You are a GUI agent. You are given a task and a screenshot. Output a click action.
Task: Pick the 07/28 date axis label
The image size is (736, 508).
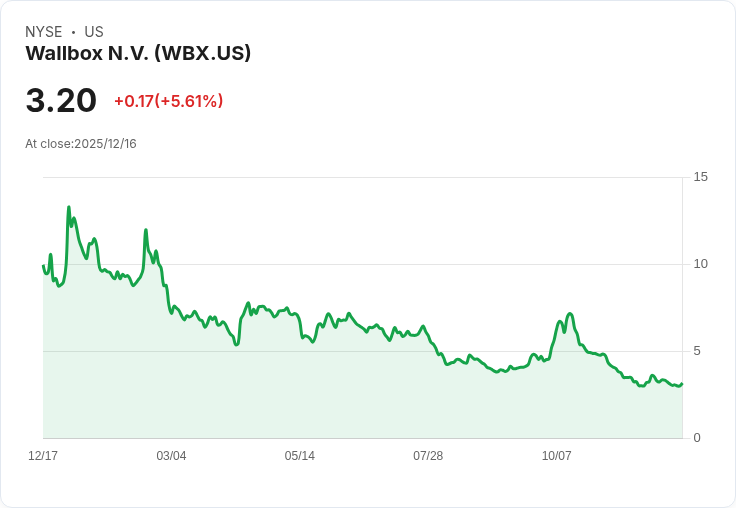428,456
